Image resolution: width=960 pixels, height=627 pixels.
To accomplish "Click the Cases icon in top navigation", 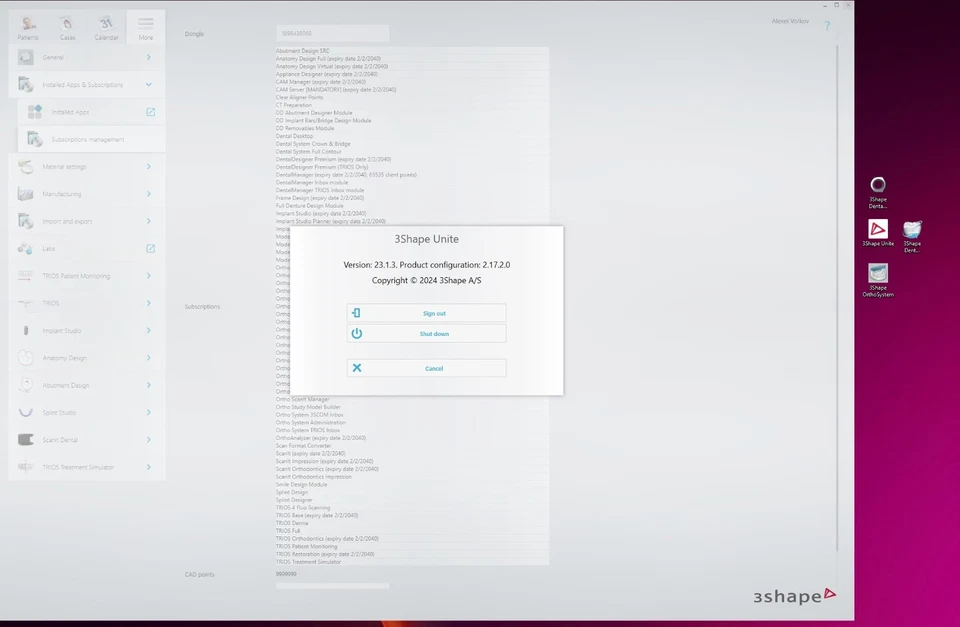I will click(x=66, y=25).
